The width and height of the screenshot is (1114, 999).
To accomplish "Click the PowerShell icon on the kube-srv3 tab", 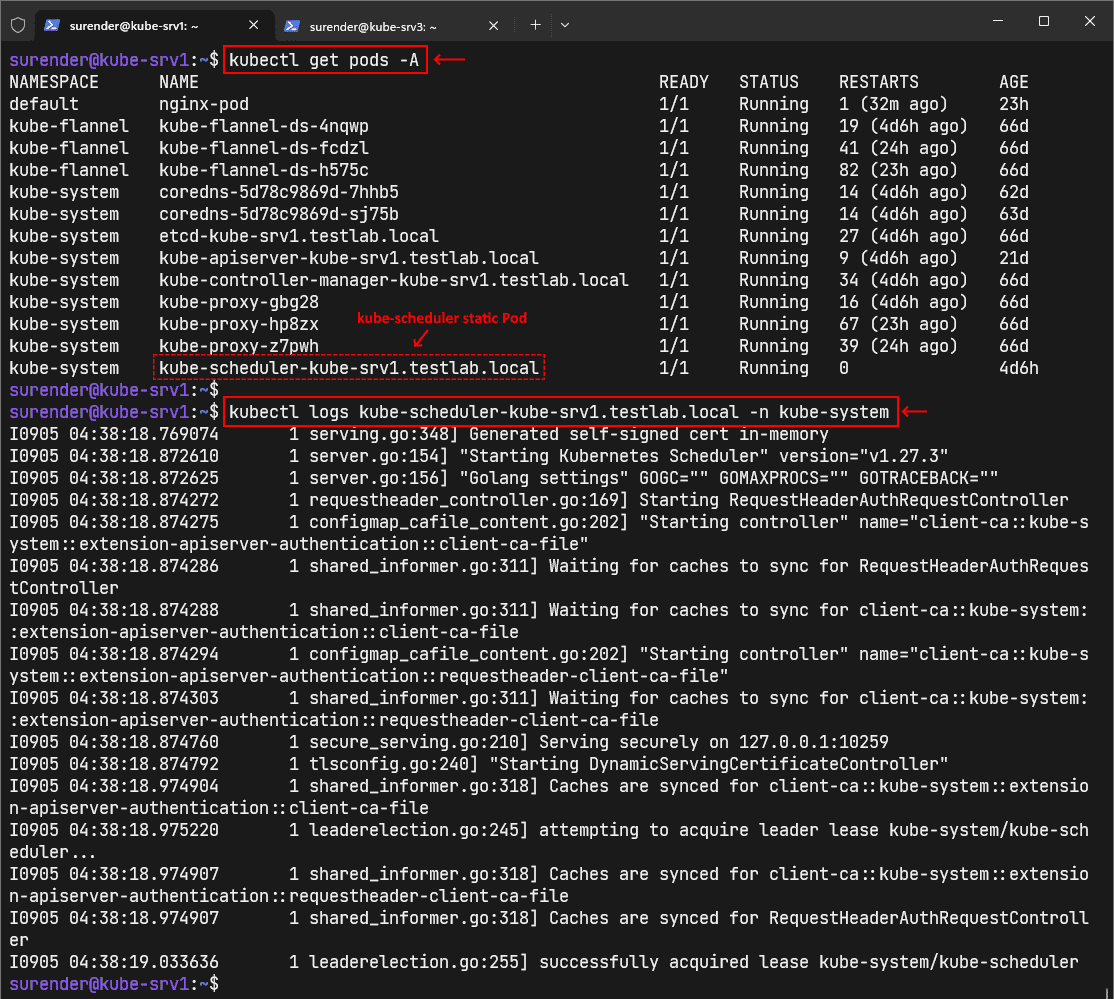I will pyautogui.click(x=292, y=25).
